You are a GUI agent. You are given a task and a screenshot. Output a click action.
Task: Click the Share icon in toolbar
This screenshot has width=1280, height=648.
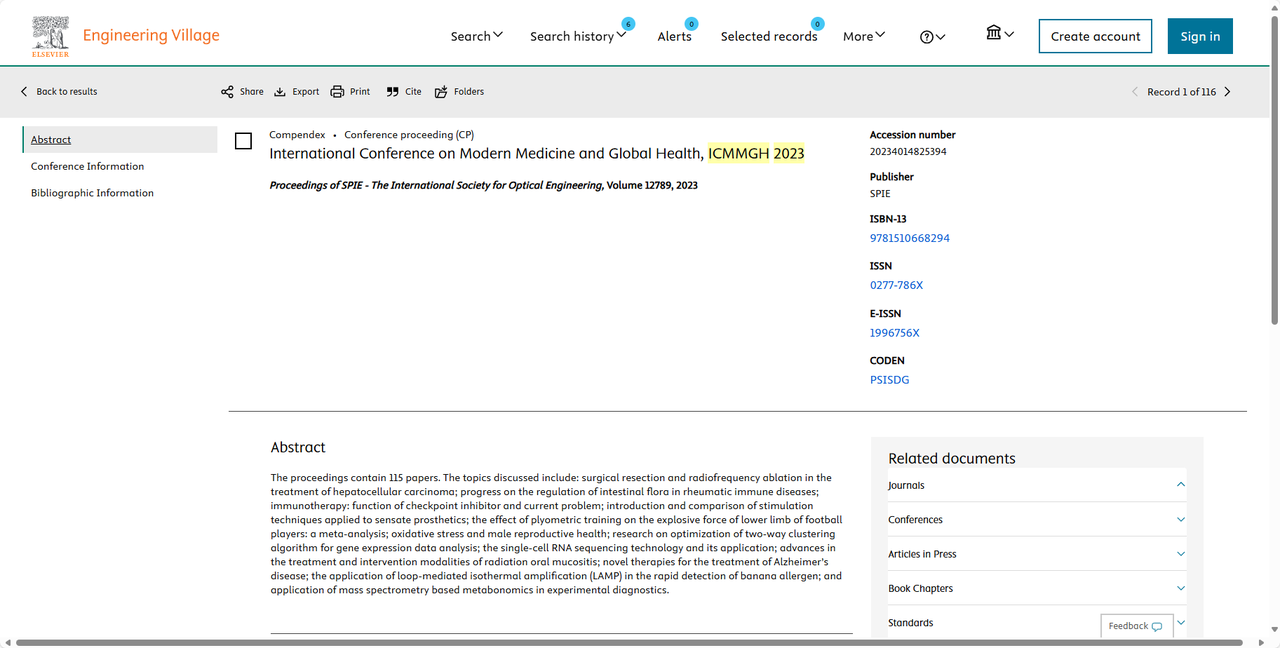click(x=228, y=92)
